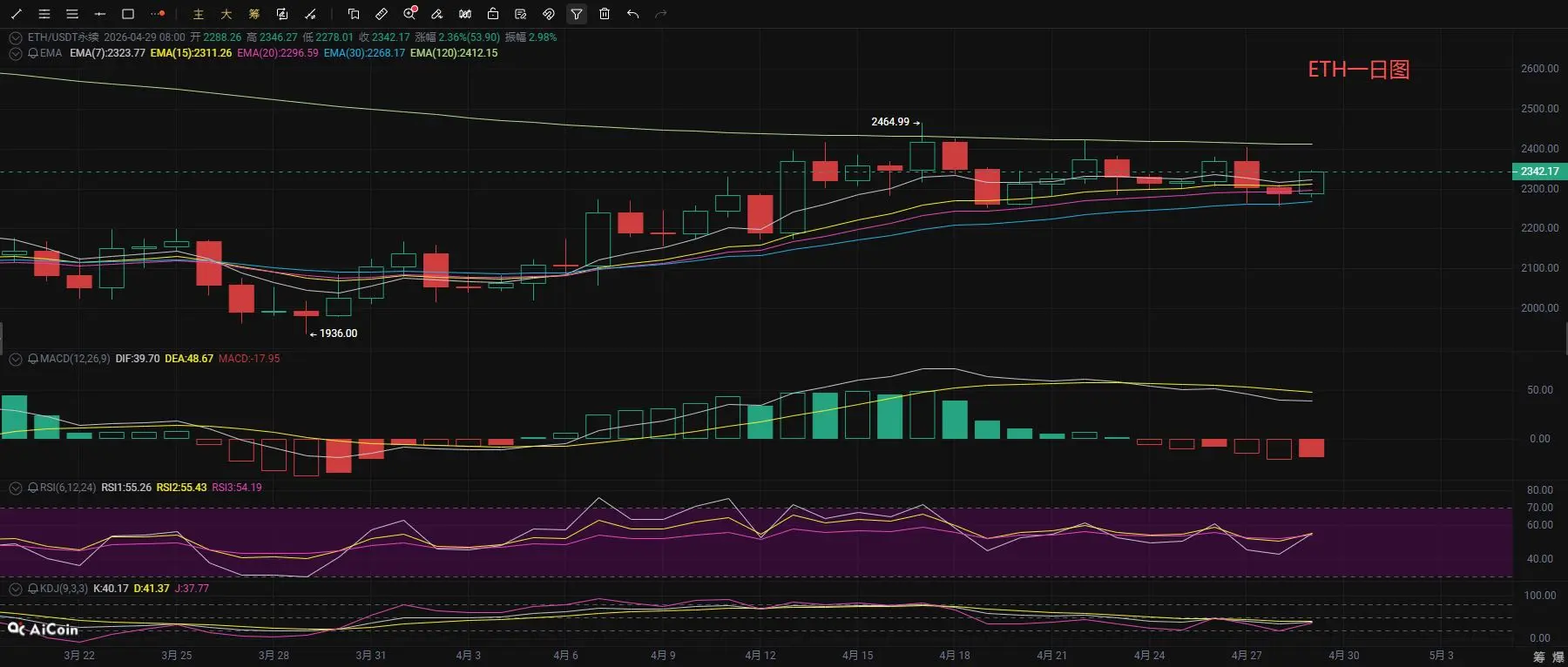
Task: Select the rectangle shape tool
Action: pos(128,14)
